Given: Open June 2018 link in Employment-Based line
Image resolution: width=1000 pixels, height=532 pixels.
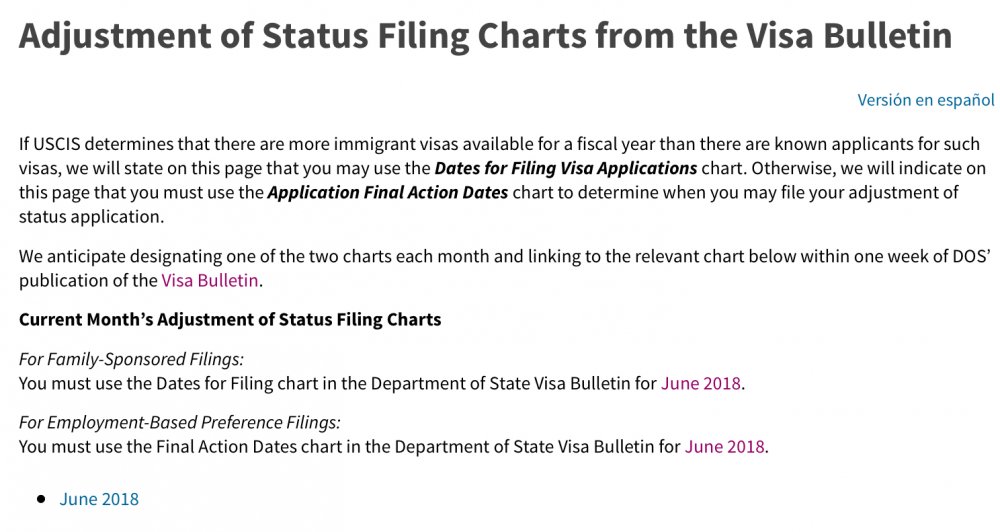Looking at the screenshot, I should click(725, 446).
